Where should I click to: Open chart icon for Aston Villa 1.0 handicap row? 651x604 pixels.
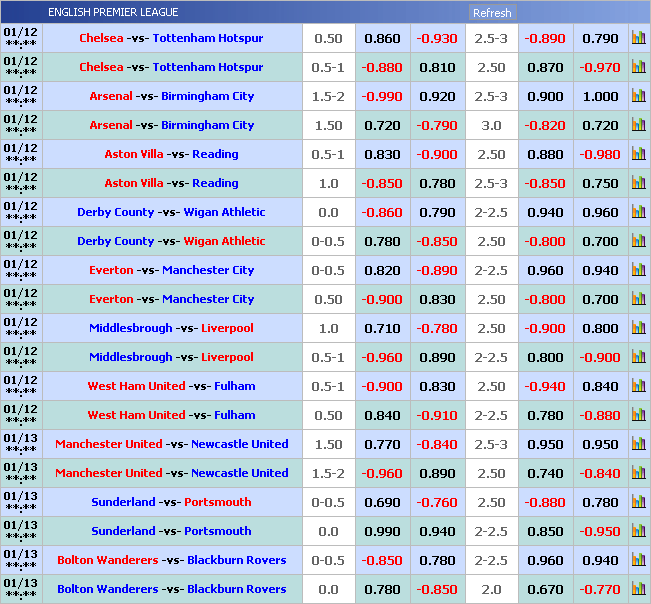pyautogui.click(x=638, y=184)
